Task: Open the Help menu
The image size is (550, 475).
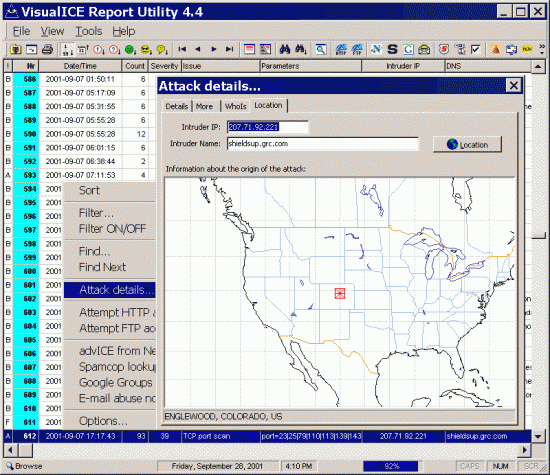Action: pyautogui.click(x=123, y=31)
